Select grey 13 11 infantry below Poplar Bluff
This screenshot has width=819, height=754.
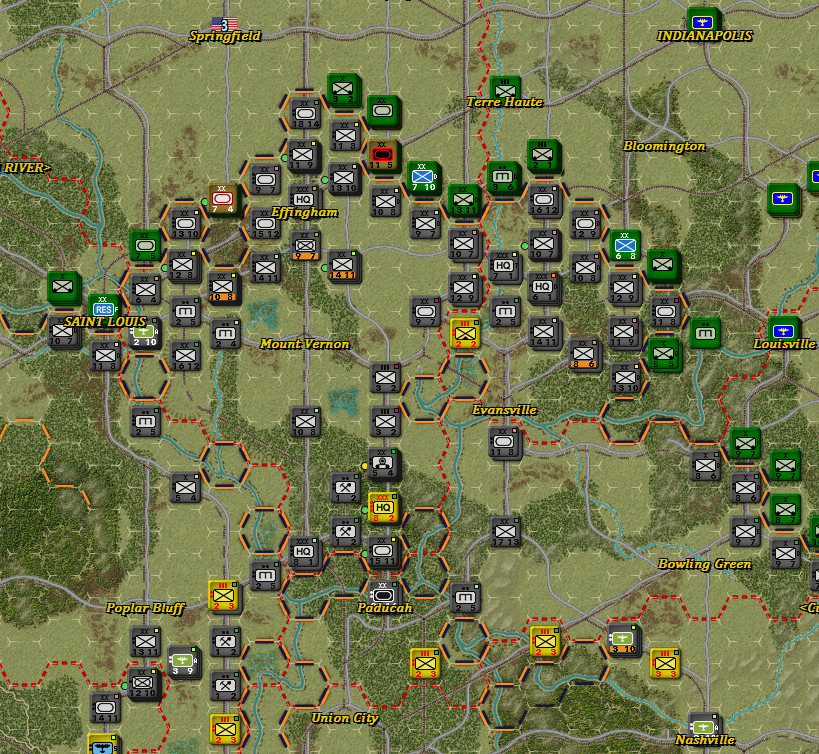coord(145,642)
